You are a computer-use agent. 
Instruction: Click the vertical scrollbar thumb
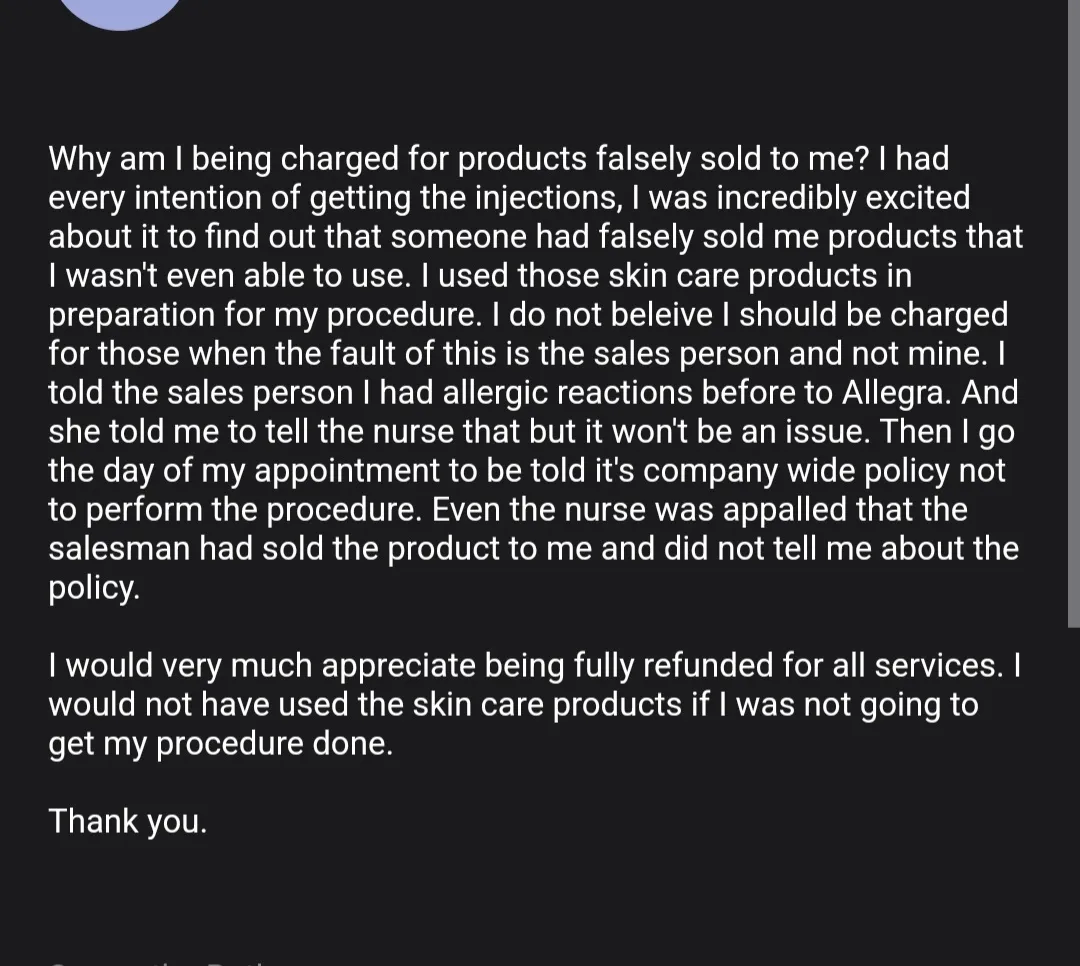coord(1073,314)
